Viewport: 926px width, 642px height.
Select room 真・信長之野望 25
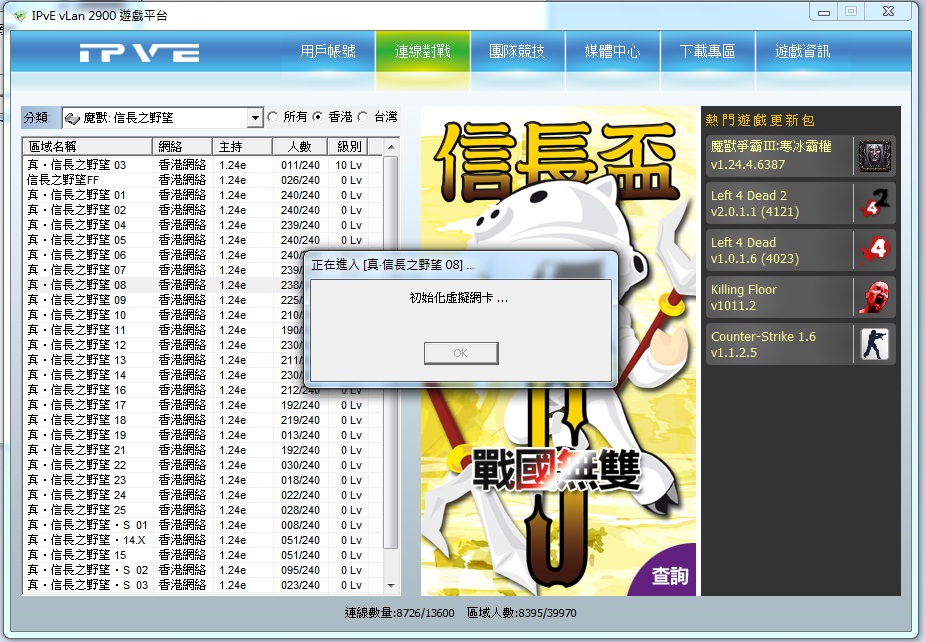click(x=203, y=510)
